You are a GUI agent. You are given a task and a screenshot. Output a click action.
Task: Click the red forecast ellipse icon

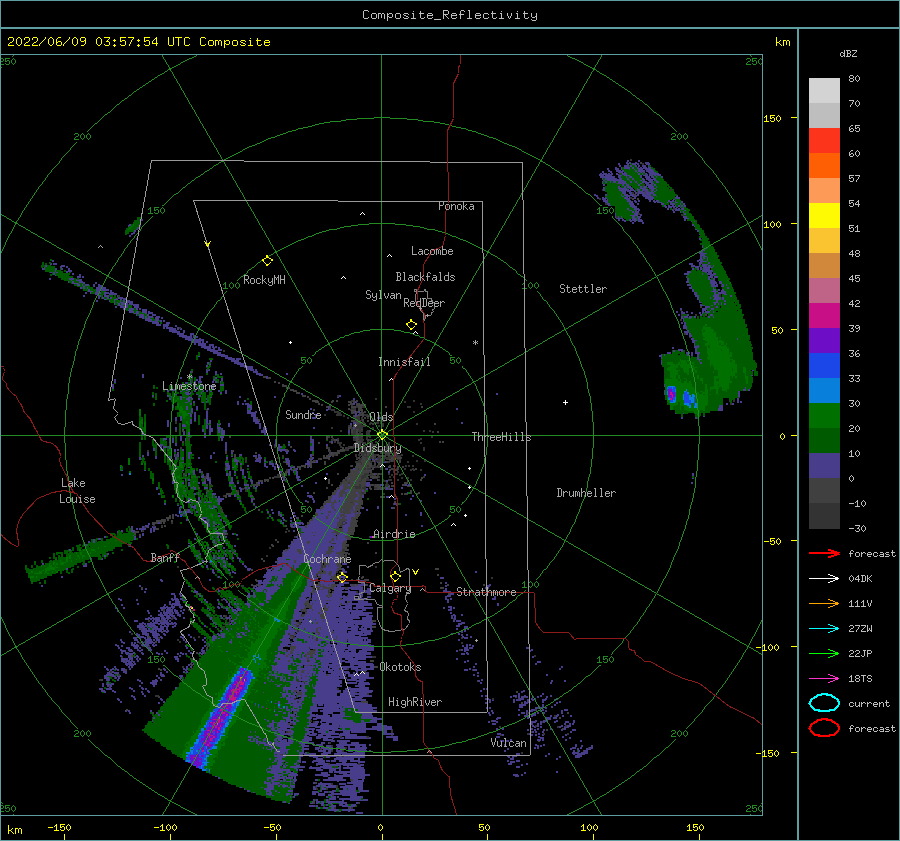click(x=824, y=728)
